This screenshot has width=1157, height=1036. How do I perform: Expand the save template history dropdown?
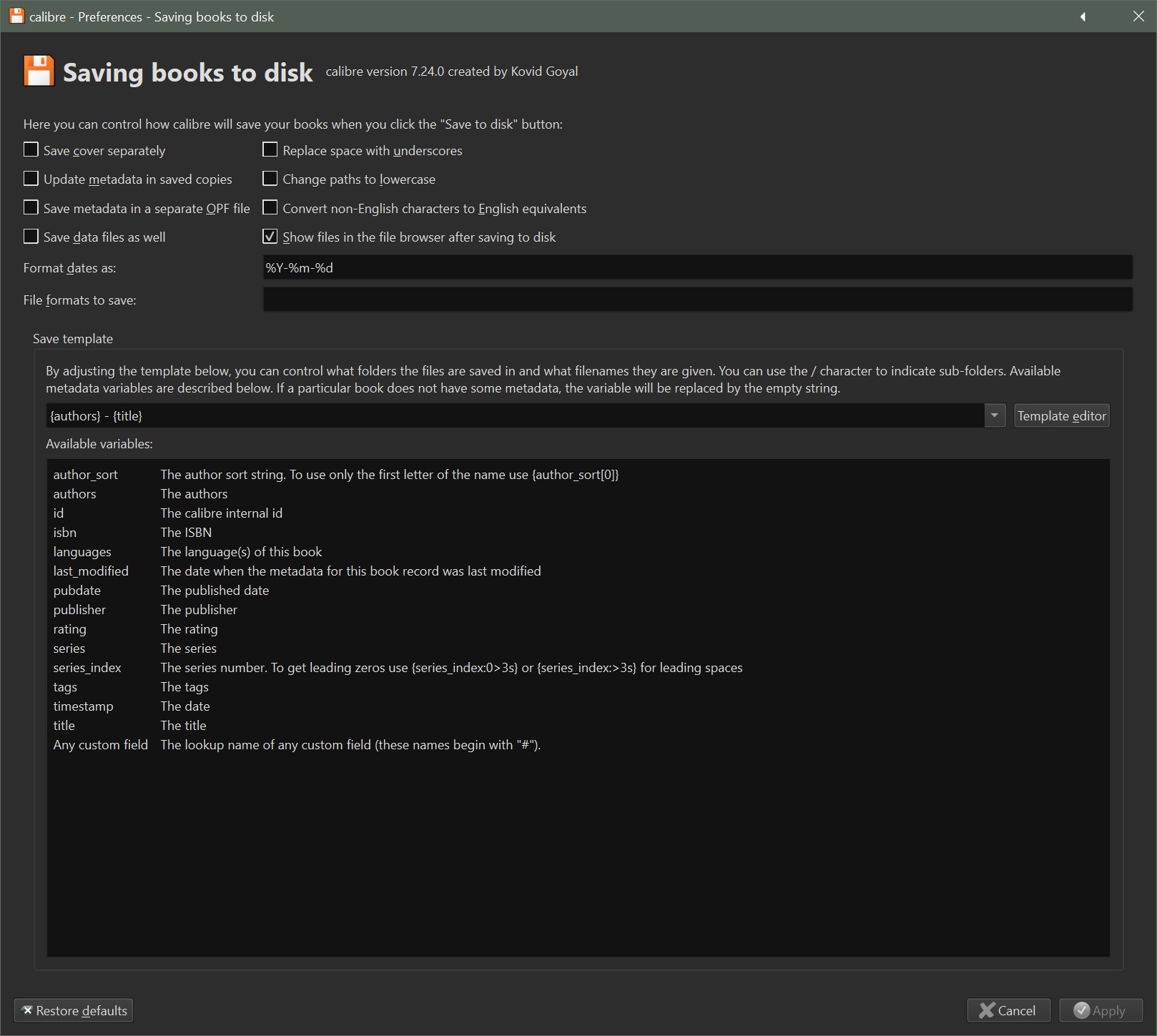click(x=995, y=415)
